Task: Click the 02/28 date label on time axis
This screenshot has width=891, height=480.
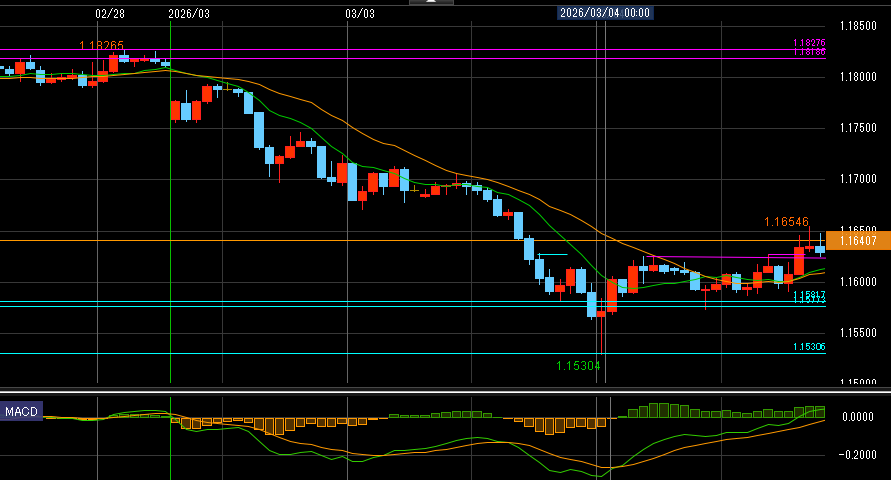Action: point(110,14)
